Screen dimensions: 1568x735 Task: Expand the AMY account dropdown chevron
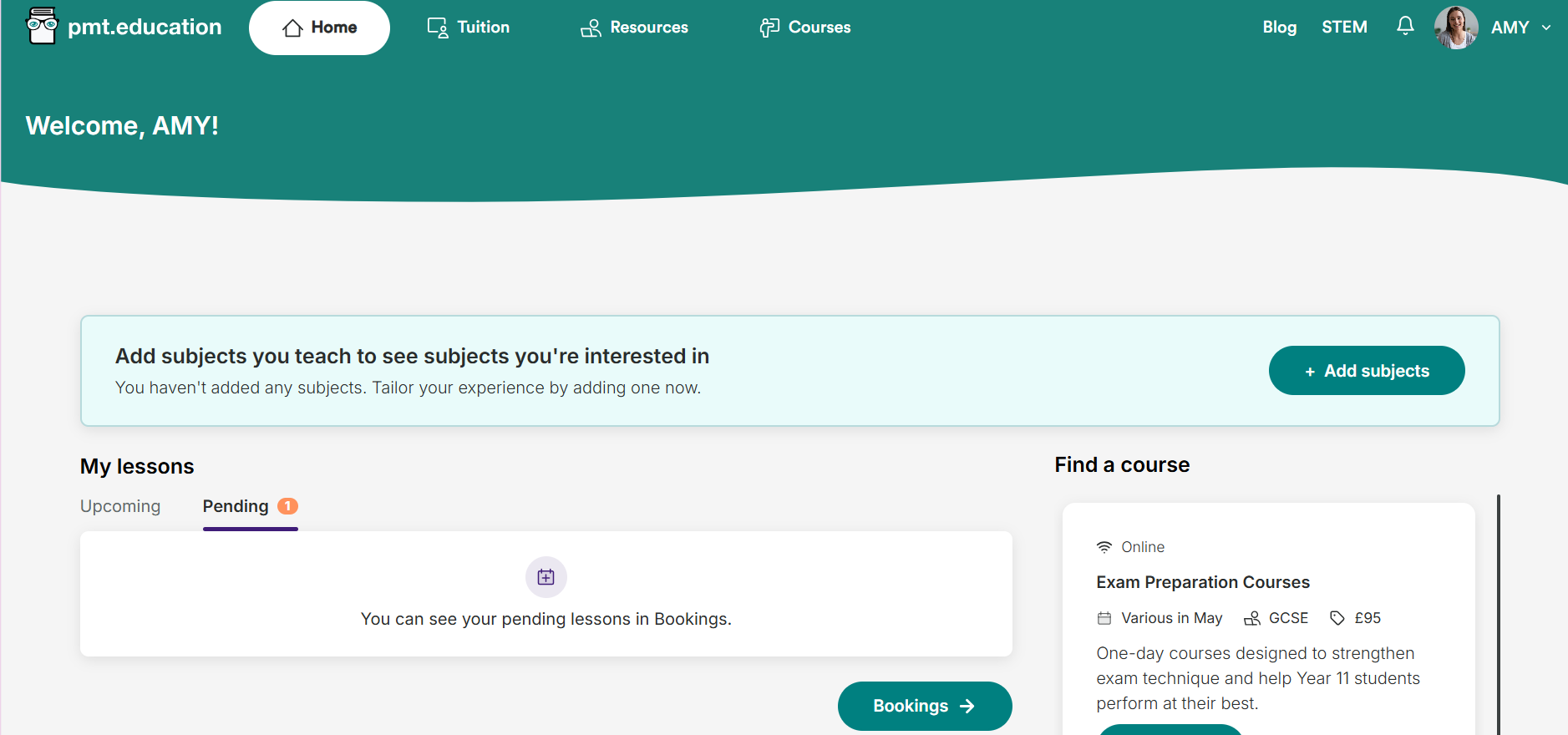pyautogui.click(x=1546, y=28)
